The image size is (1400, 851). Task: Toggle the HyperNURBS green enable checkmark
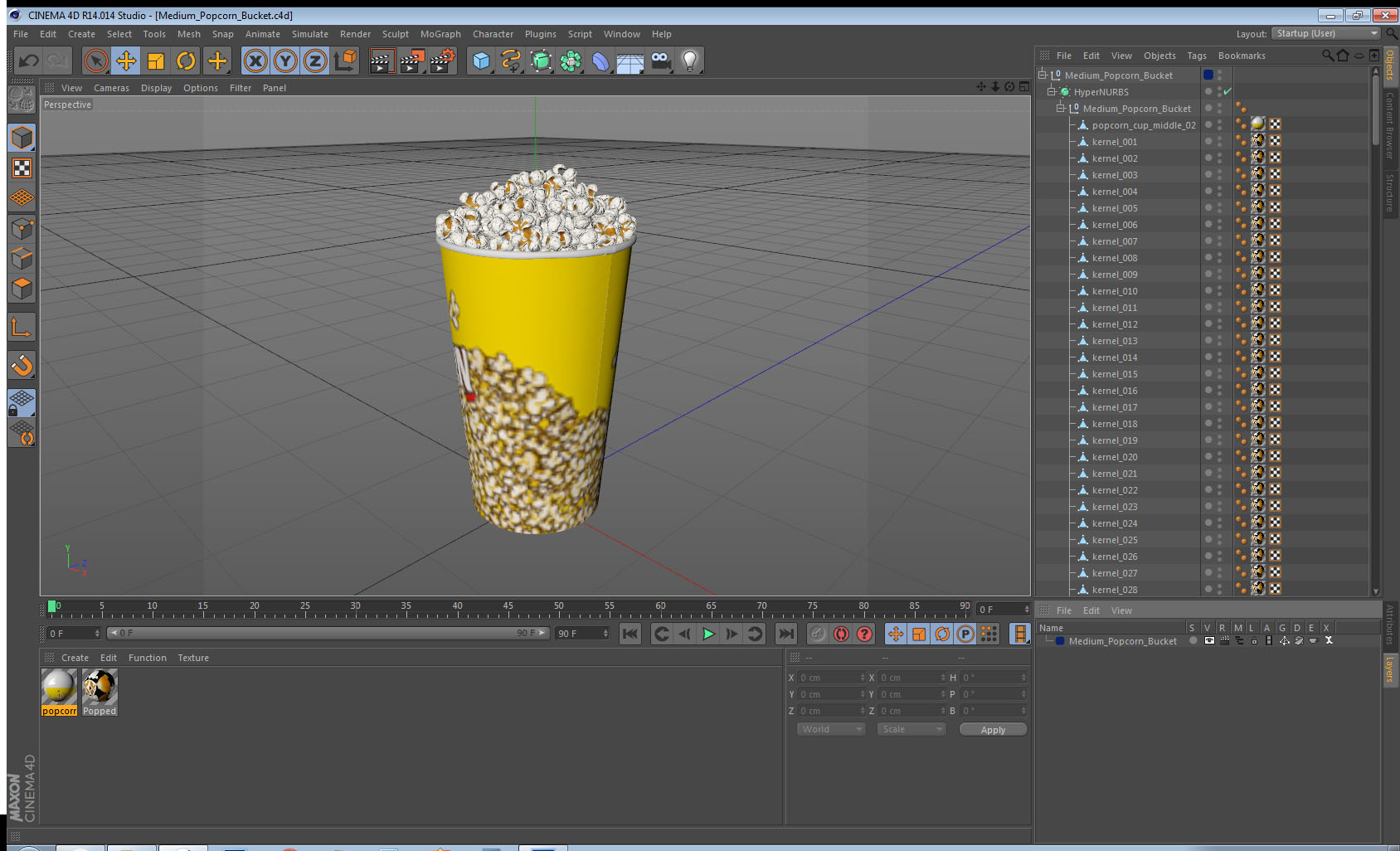pos(1227,92)
